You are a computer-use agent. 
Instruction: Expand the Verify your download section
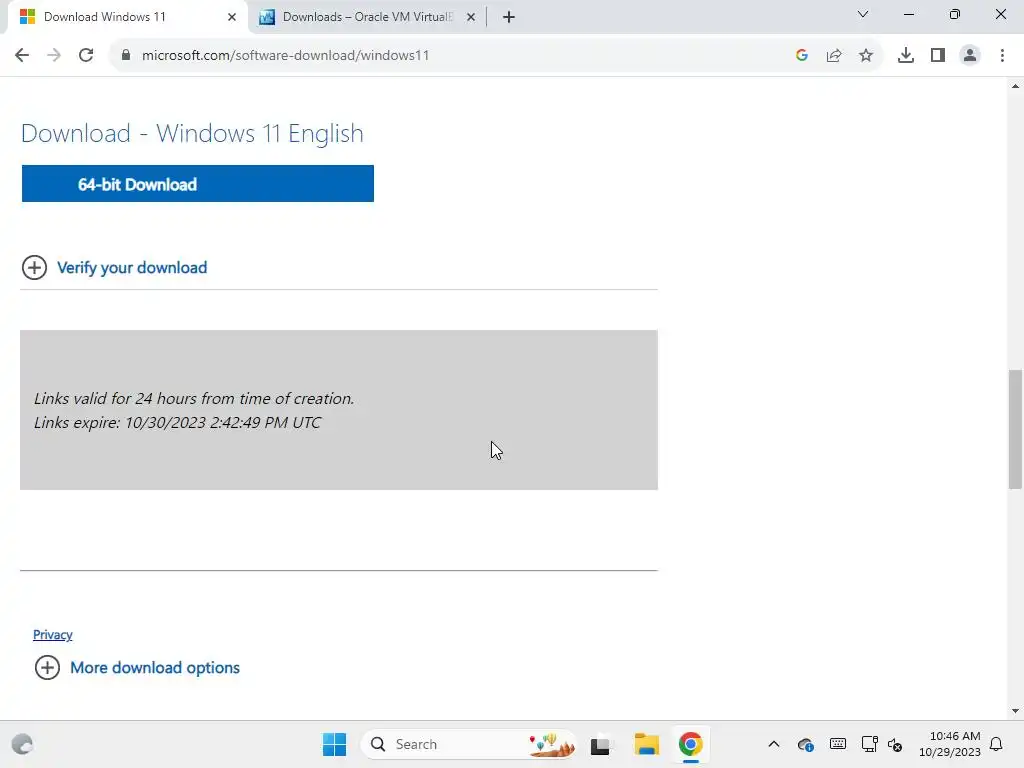pos(115,268)
